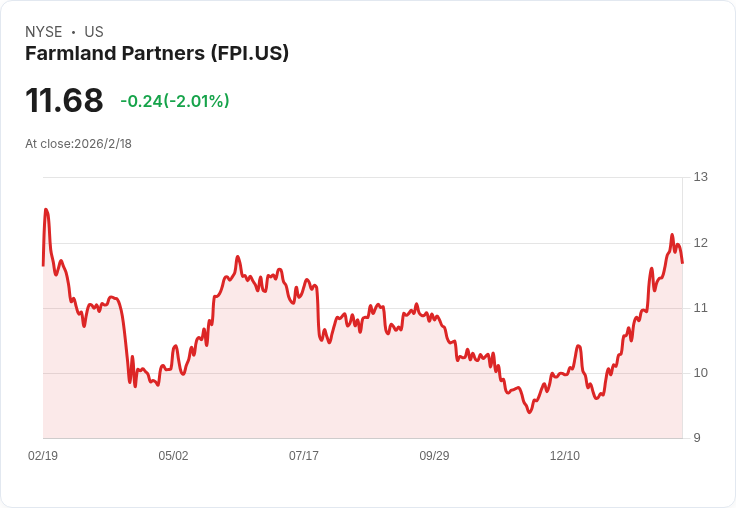Image resolution: width=736 pixels, height=508 pixels.
Task: Click the chart's lowest trough before 12/10
Action: tap(529, 412)
